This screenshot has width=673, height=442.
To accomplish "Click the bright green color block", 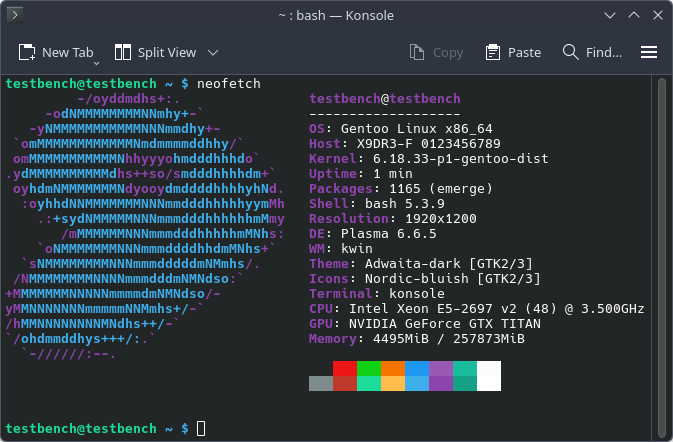I will point(369,368).
